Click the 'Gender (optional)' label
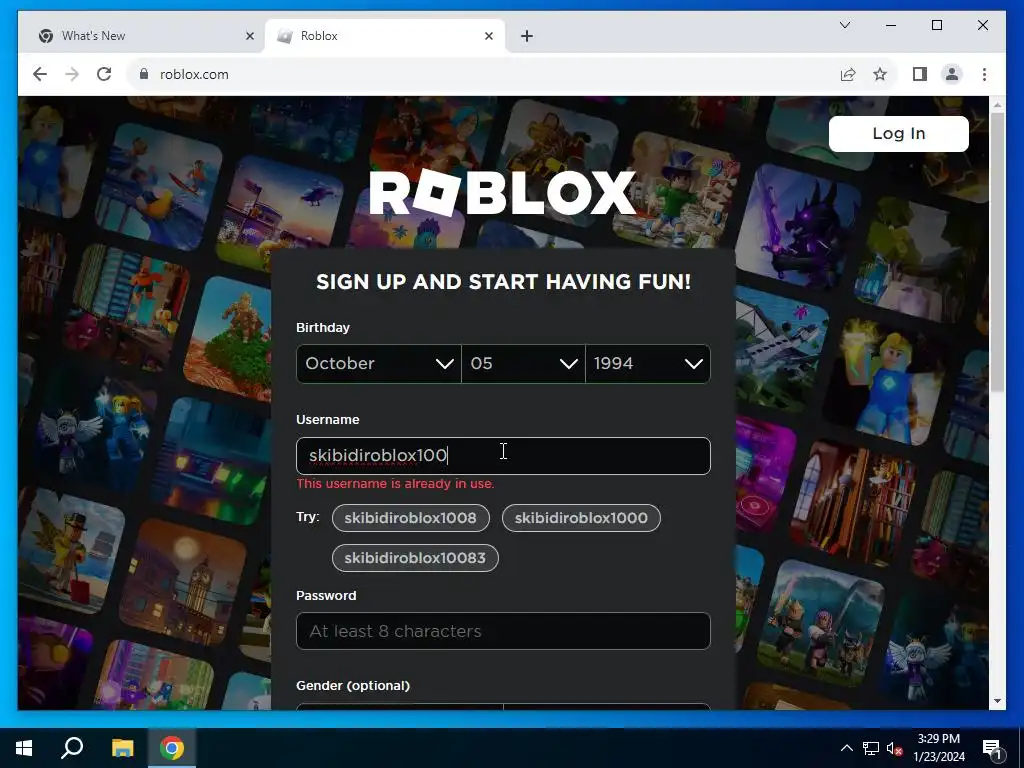This screenshot has height=768, width=1024. [x=353, y=686]
